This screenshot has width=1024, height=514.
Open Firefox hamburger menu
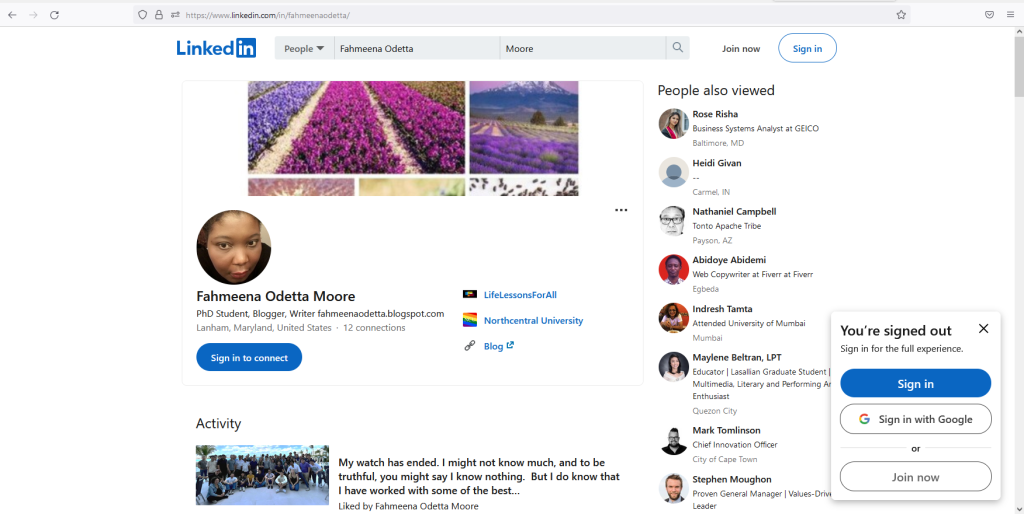1011,15
